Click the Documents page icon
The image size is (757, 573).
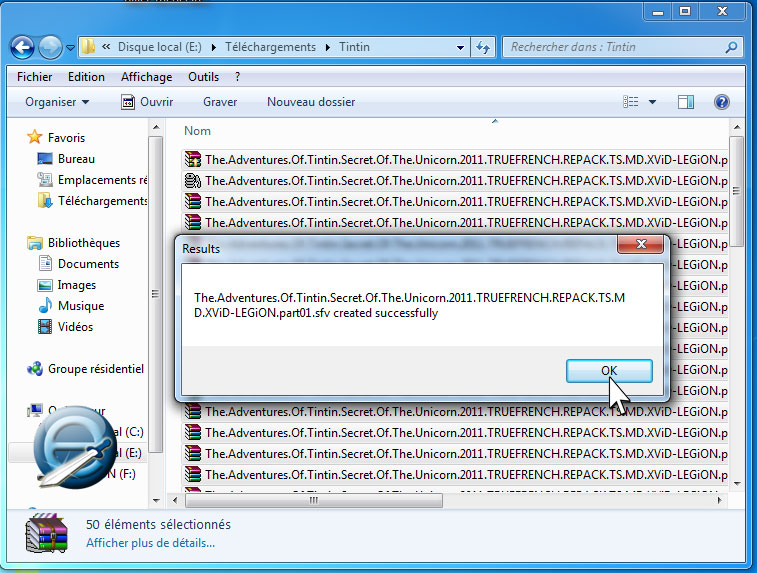click(45, 263)
